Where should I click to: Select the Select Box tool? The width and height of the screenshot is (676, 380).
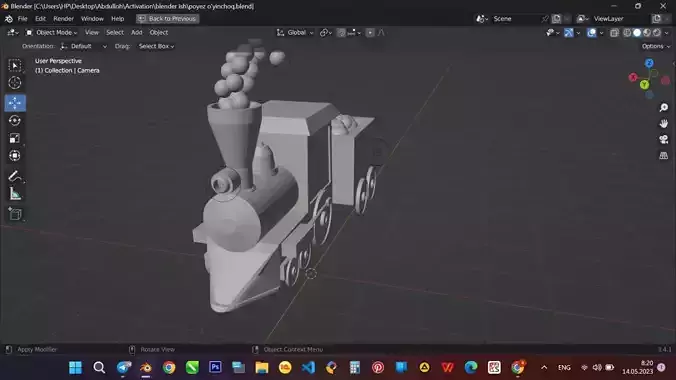click(x=15, y=65)
